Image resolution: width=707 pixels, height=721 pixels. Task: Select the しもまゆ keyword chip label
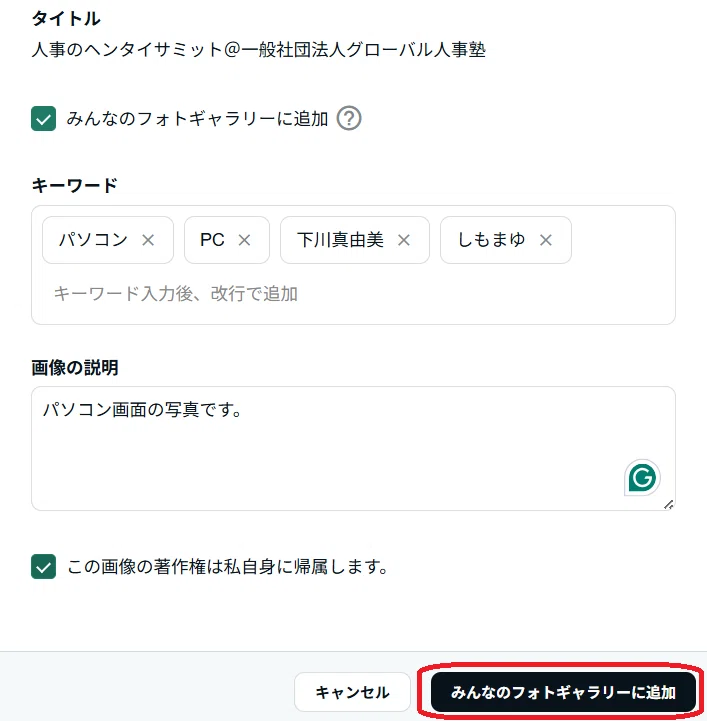[x=491, y=240]
